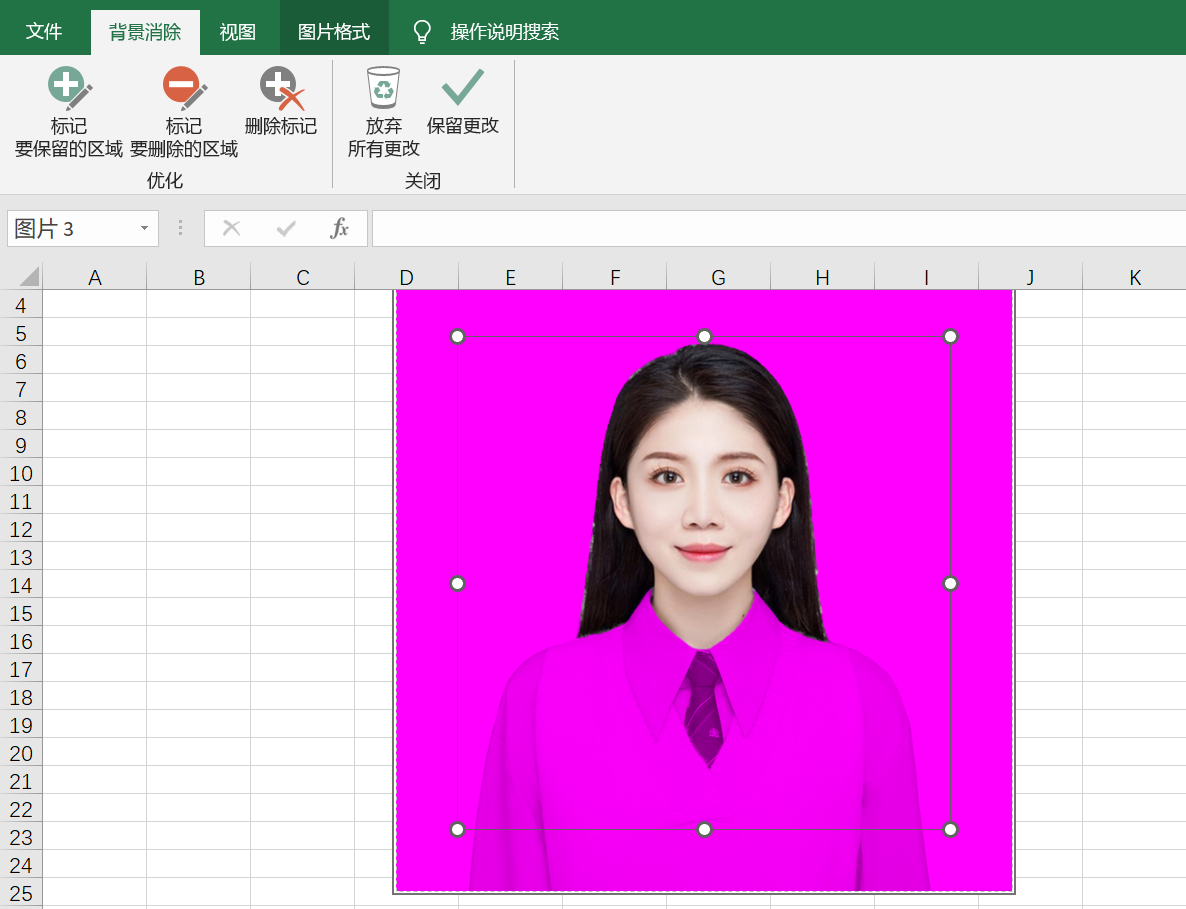
Task: Click Keep Changes (保留更改) checkmark icon
Action: (462, 87)
